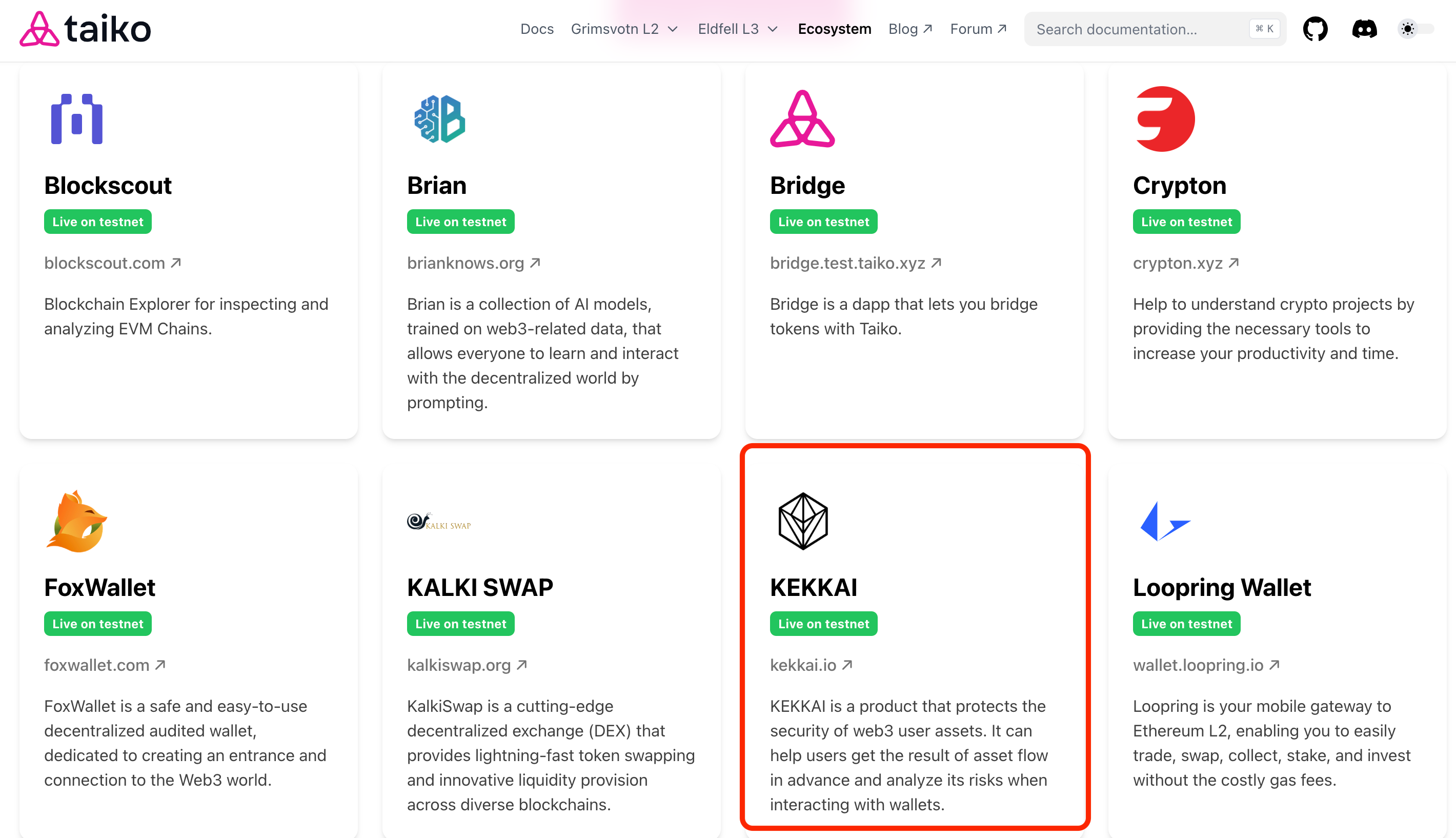Image resolution: width=1456 pixels, height=838 pixels.
Task: Click the FoxWallet fox logo
Action: click(76, 522)
